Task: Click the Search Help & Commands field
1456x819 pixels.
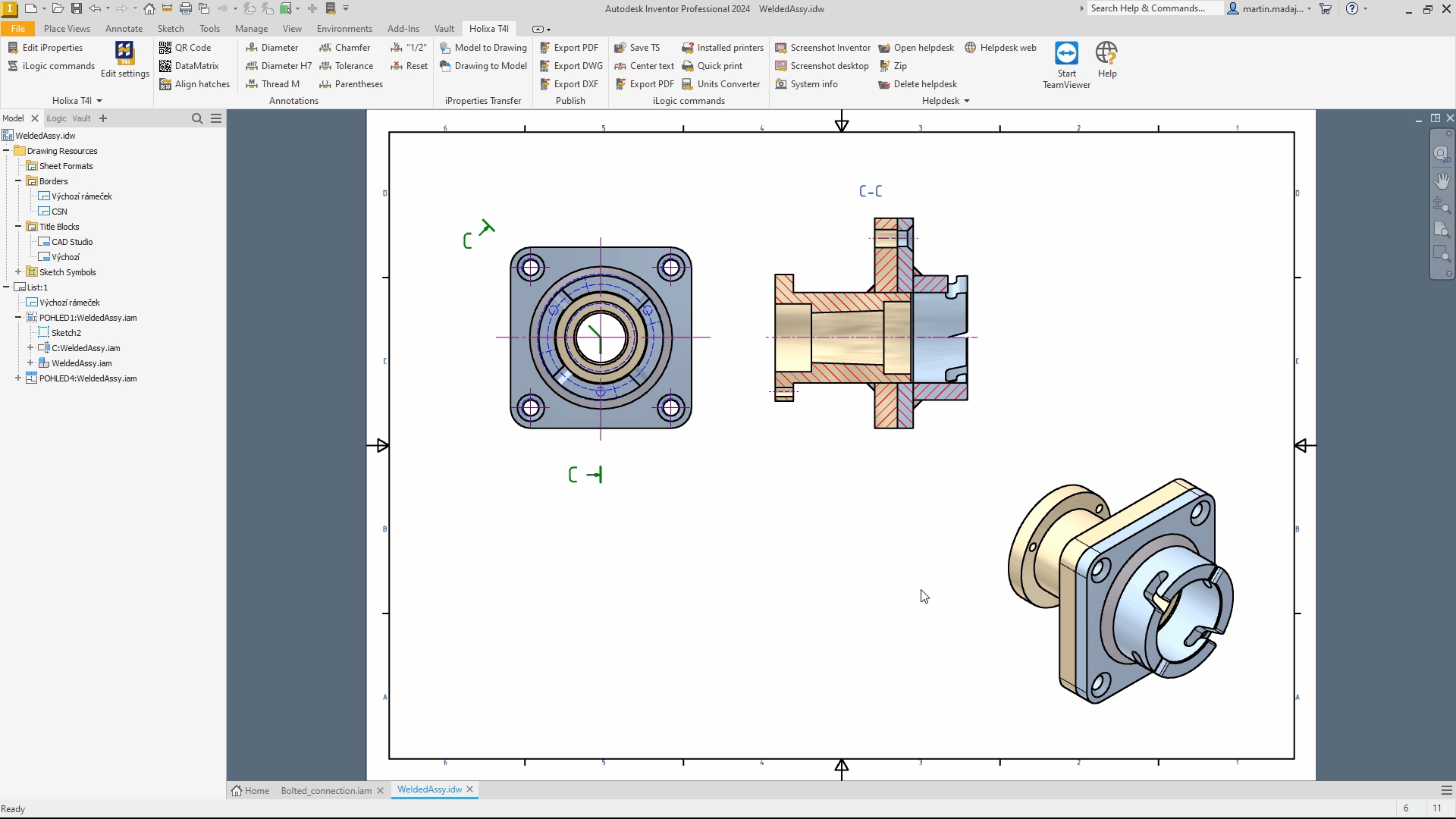Action: coord(1153,8)
